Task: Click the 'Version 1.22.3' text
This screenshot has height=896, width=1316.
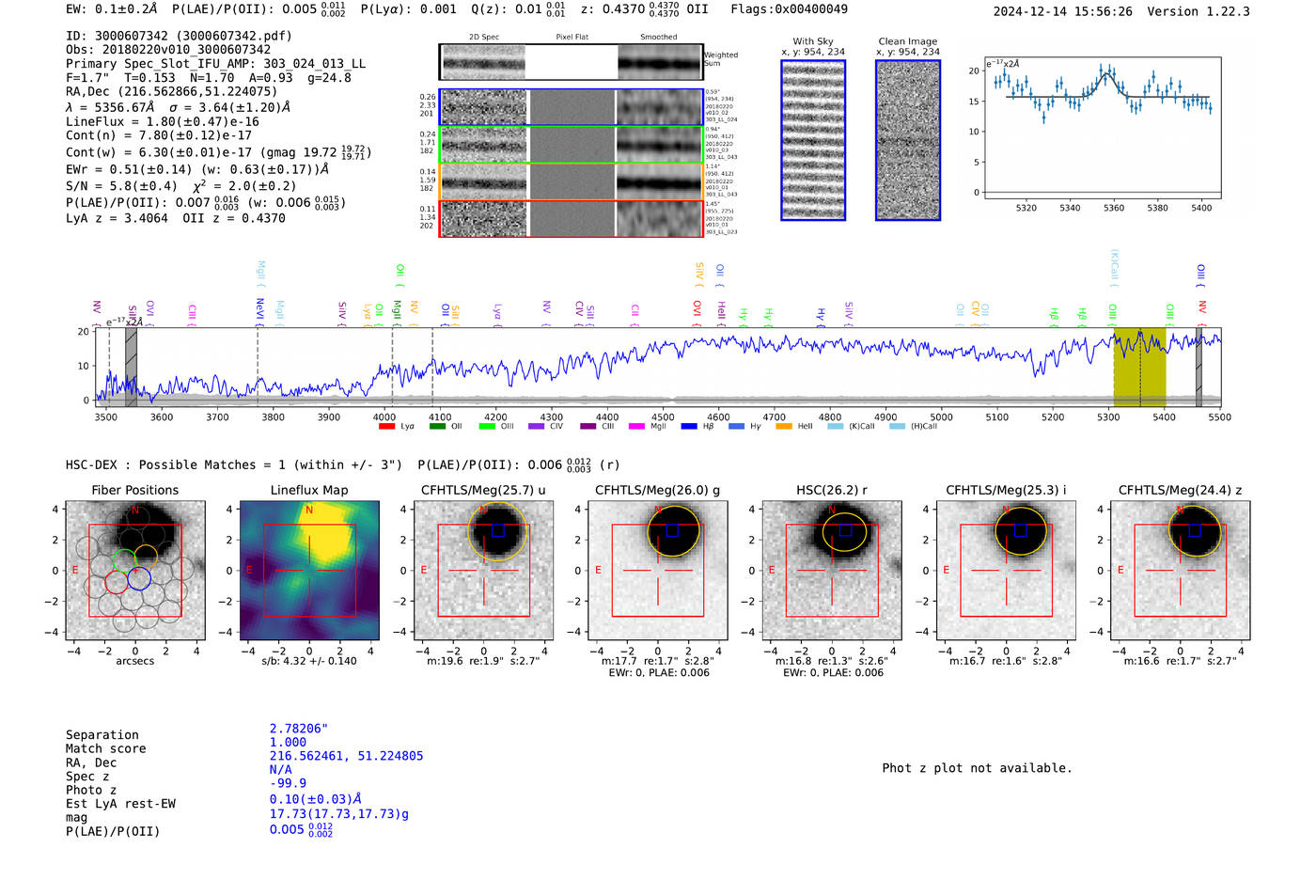Action: tap(1199, 11)
